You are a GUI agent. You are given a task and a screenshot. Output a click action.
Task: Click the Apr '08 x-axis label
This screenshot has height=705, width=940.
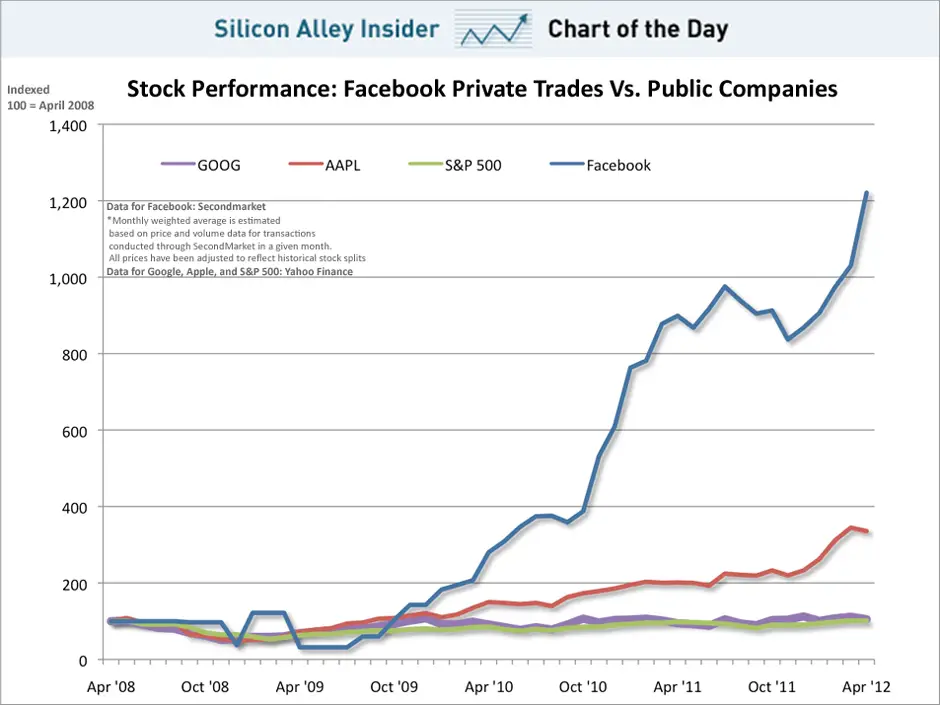click(111, 686)
